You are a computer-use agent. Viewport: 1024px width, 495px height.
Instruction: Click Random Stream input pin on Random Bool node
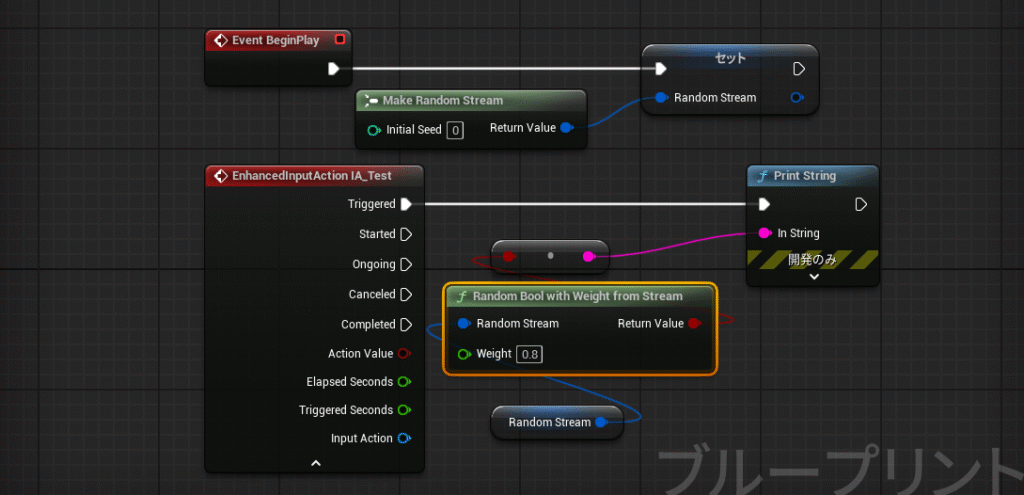464,323
